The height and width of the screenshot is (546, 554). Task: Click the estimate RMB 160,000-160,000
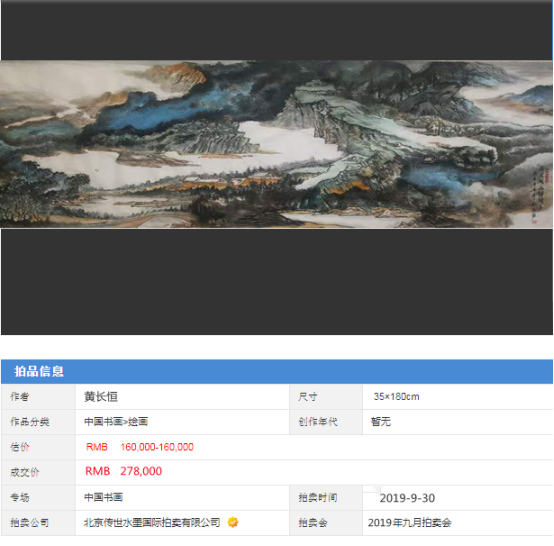(x=140, y=447)
